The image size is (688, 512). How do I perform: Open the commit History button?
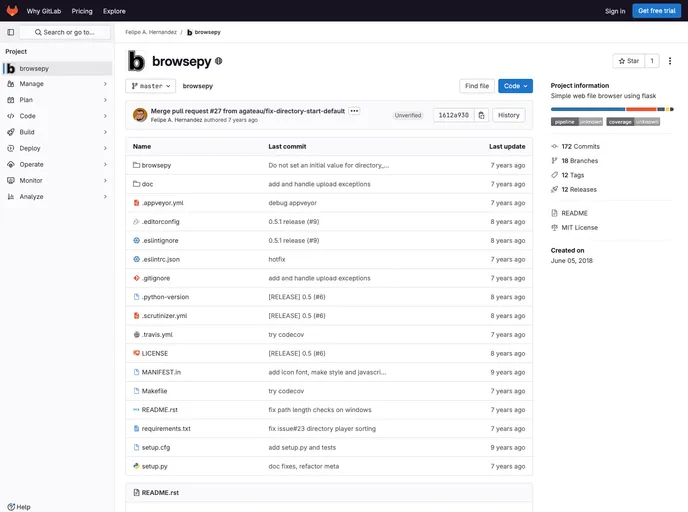click(509, 115)
